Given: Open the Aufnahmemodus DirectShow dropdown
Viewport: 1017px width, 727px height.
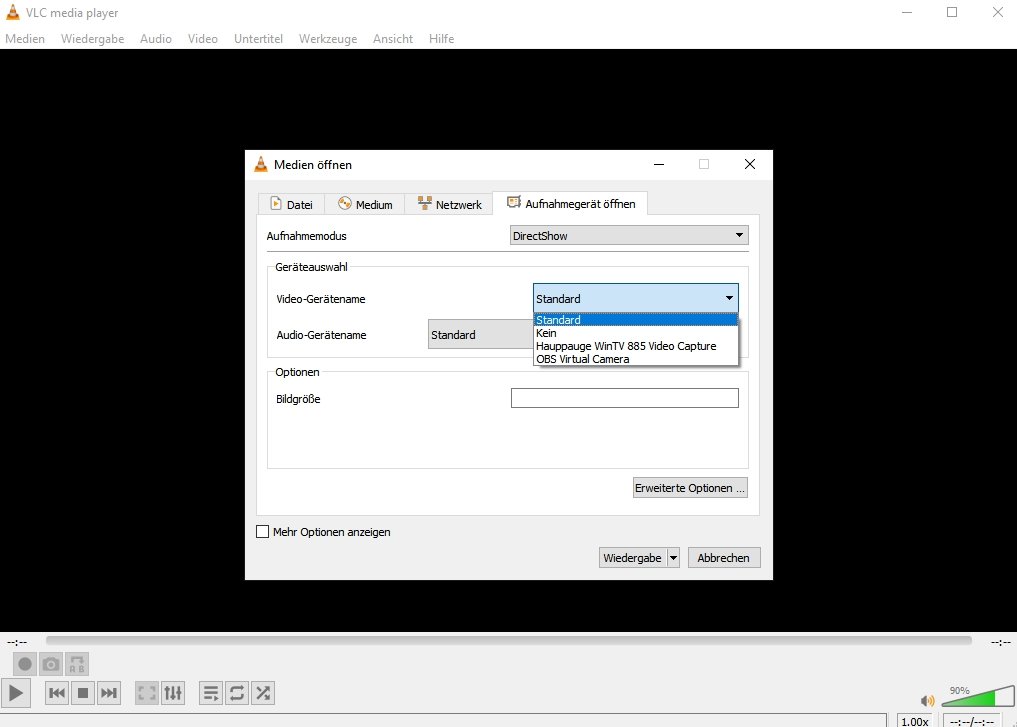Looking at the screenshot, I should (x=629, y=235).
